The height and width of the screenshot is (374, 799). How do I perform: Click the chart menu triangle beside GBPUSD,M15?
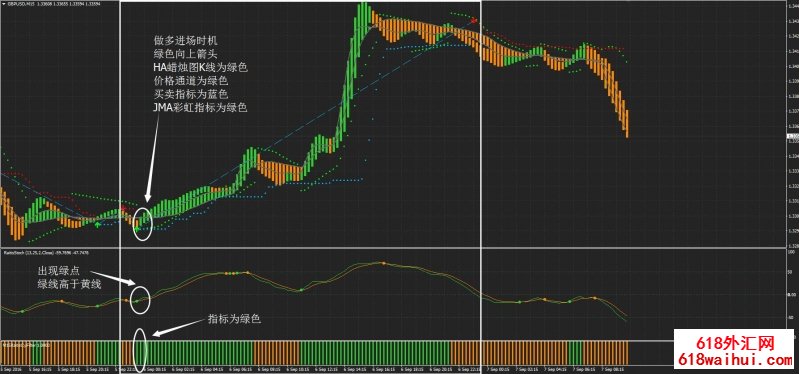[3, 5]
